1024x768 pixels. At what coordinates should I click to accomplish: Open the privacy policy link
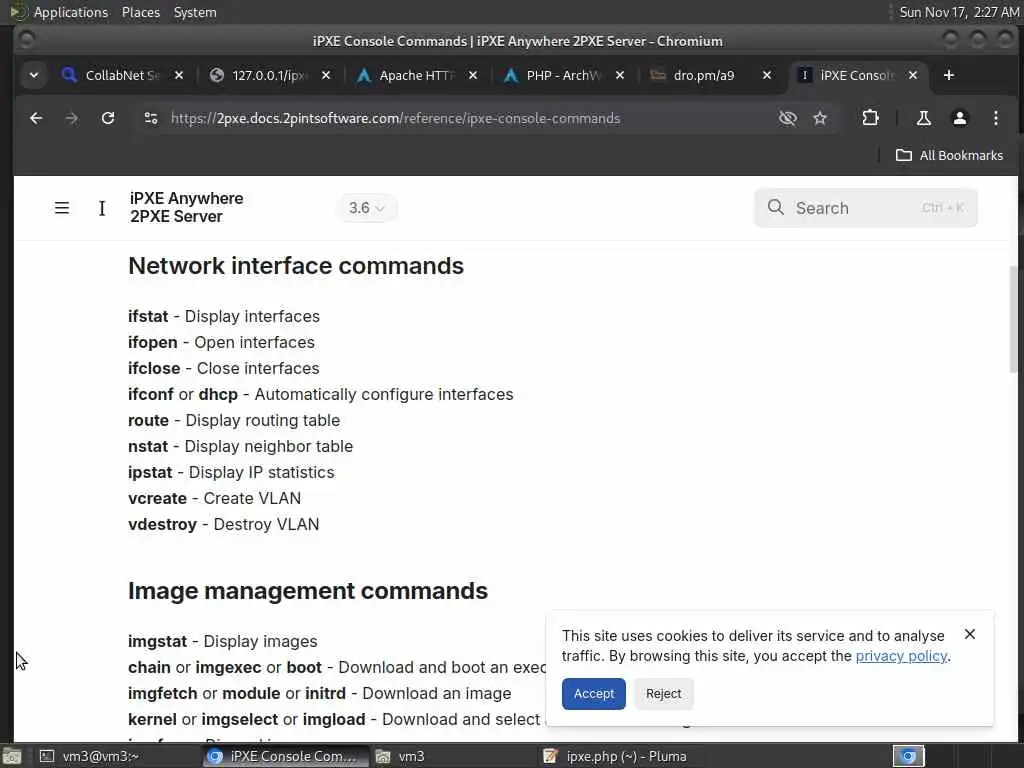(x=901, y=656)
